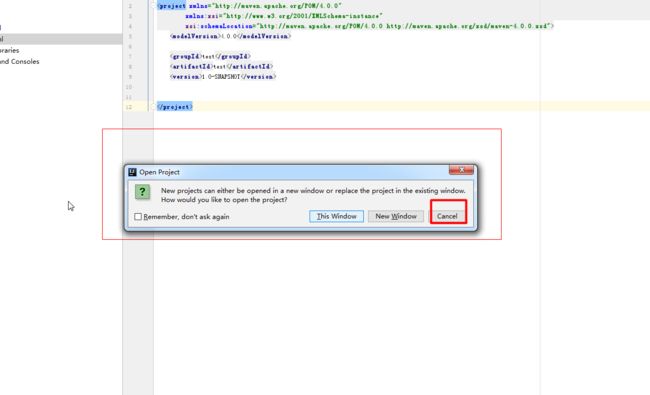Click the artifactId line in editor
The height and width of the screenshot is (395, 650).
click(221, 66)
